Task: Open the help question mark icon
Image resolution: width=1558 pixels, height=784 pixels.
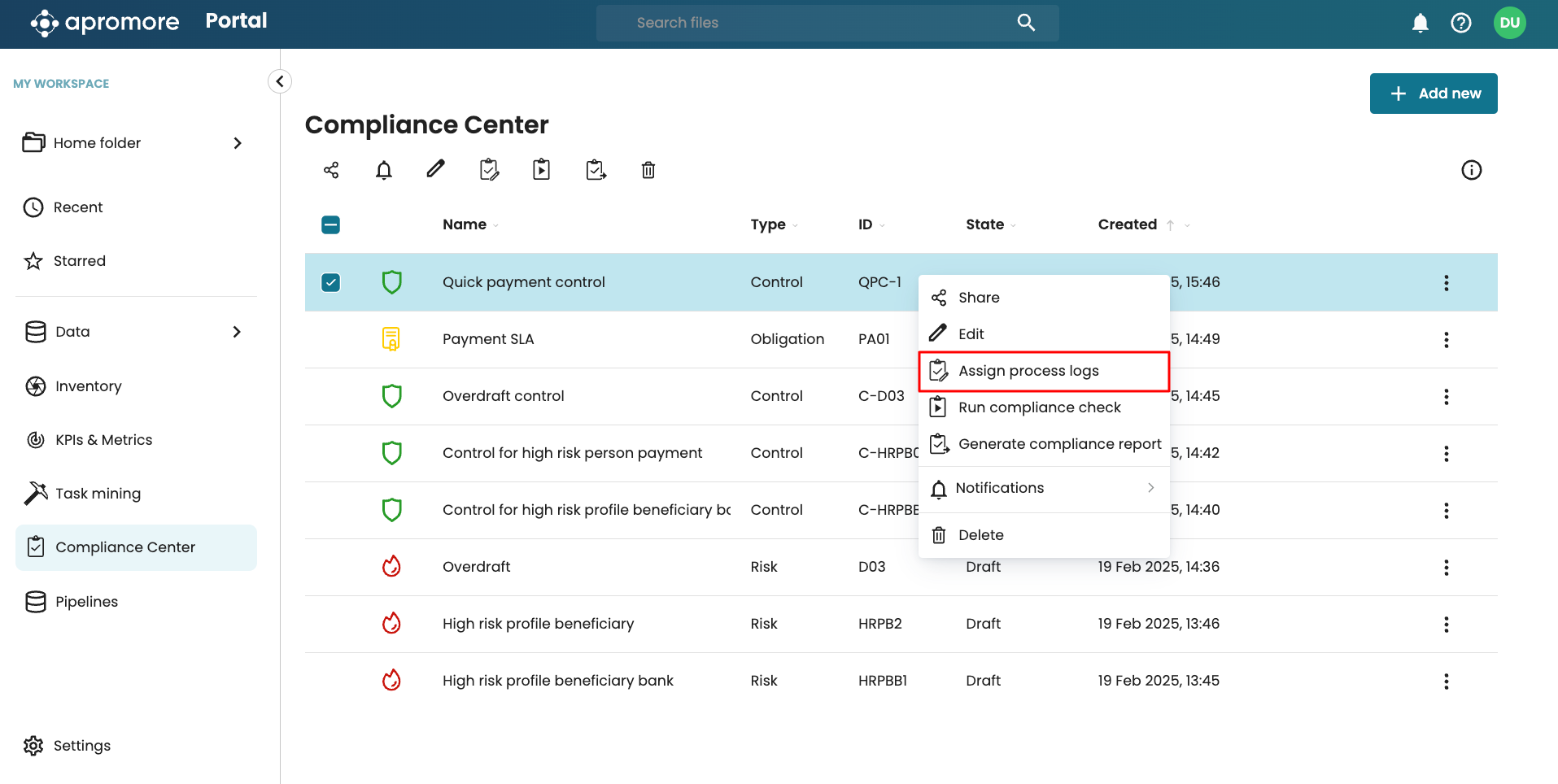Action: (x=1461, y=23)
